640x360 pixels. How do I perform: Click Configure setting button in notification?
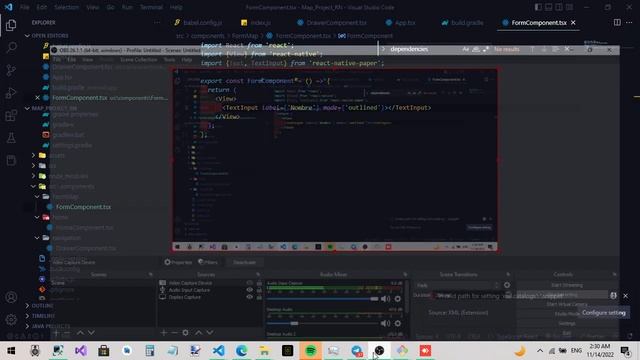coord(604,313)
